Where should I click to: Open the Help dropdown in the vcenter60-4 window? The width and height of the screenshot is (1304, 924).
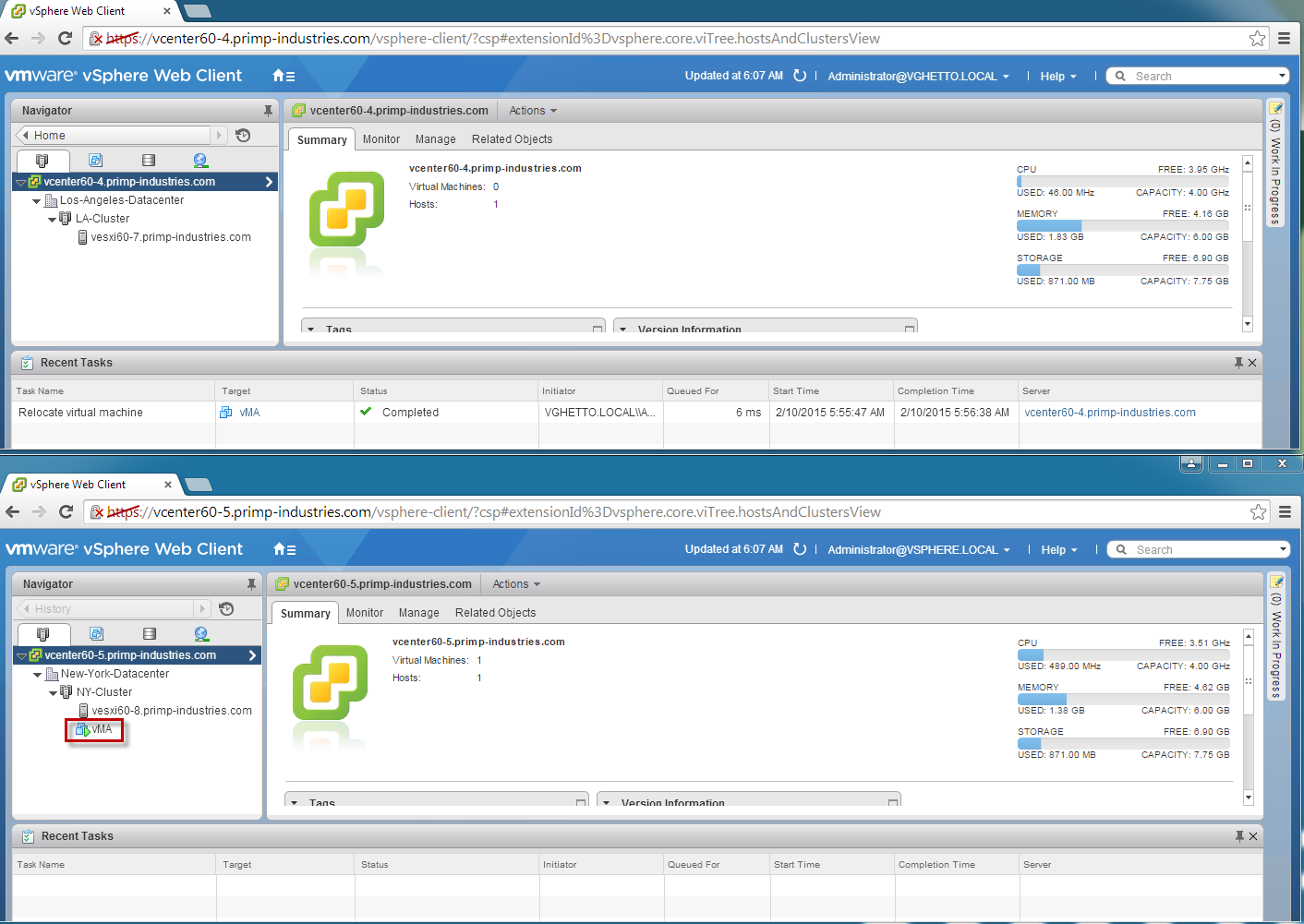click(x=1058, y=77)
